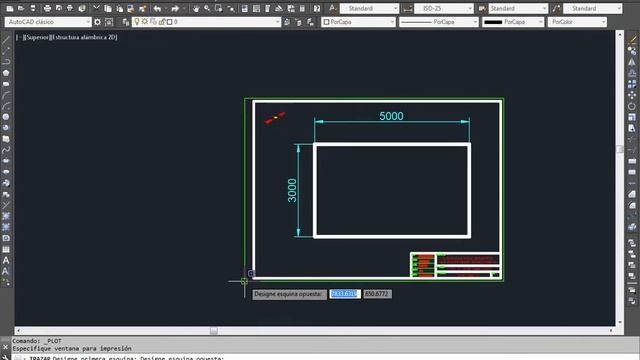This screenshot has width=640, height=360.
Task: Select the Pan hand tool
Action: [196, 8]
